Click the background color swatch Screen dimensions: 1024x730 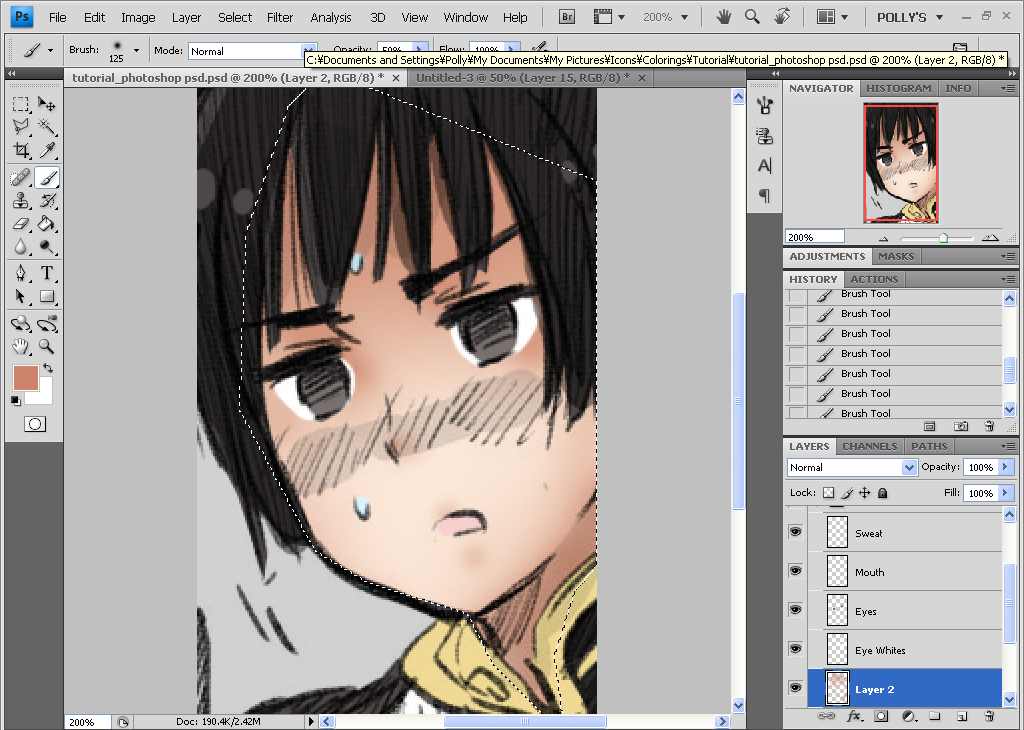click(x=44, y=395)
